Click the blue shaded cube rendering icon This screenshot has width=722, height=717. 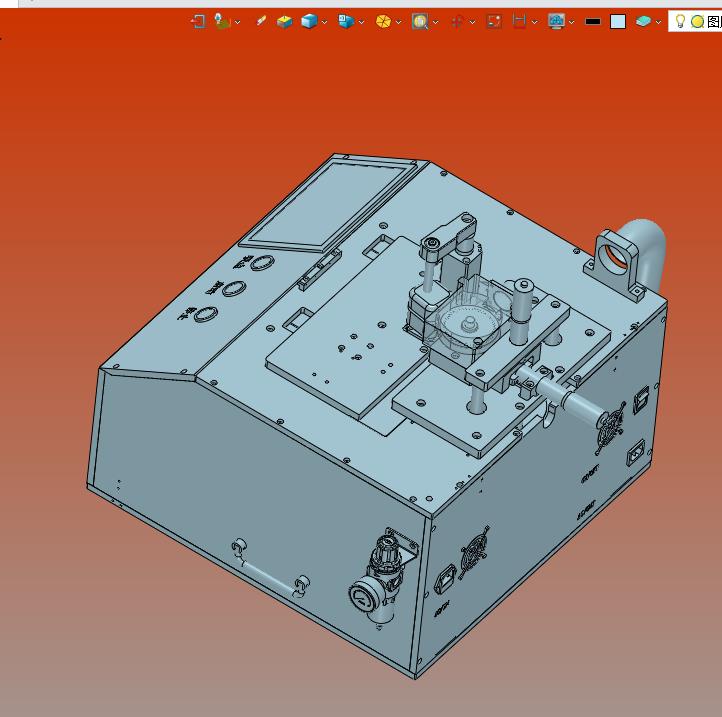309,21
